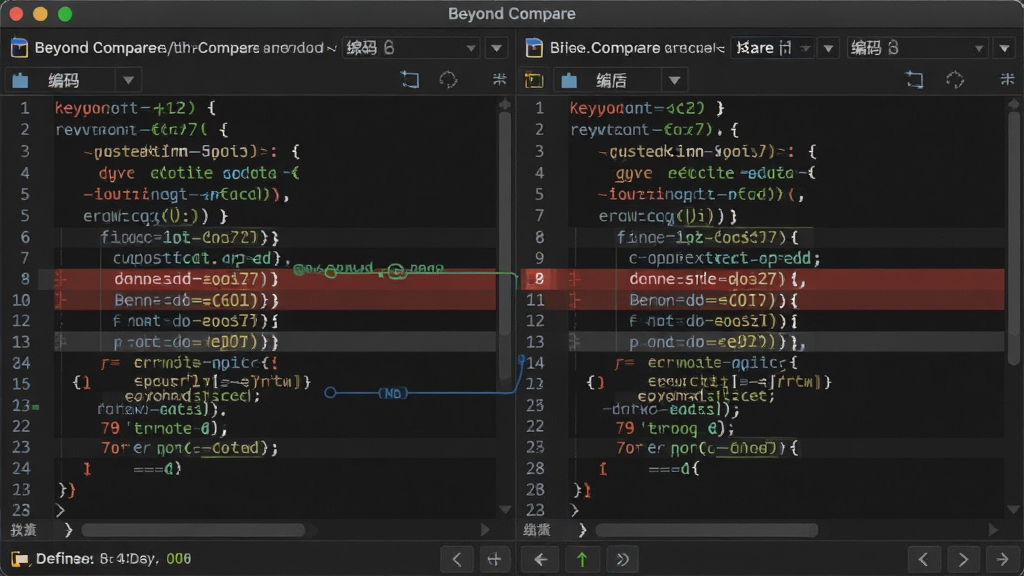The height and width of the screenshot is (576, 1024).
Task: Click the right pane's vertical scrollbar thumb
Action: 1013,238
